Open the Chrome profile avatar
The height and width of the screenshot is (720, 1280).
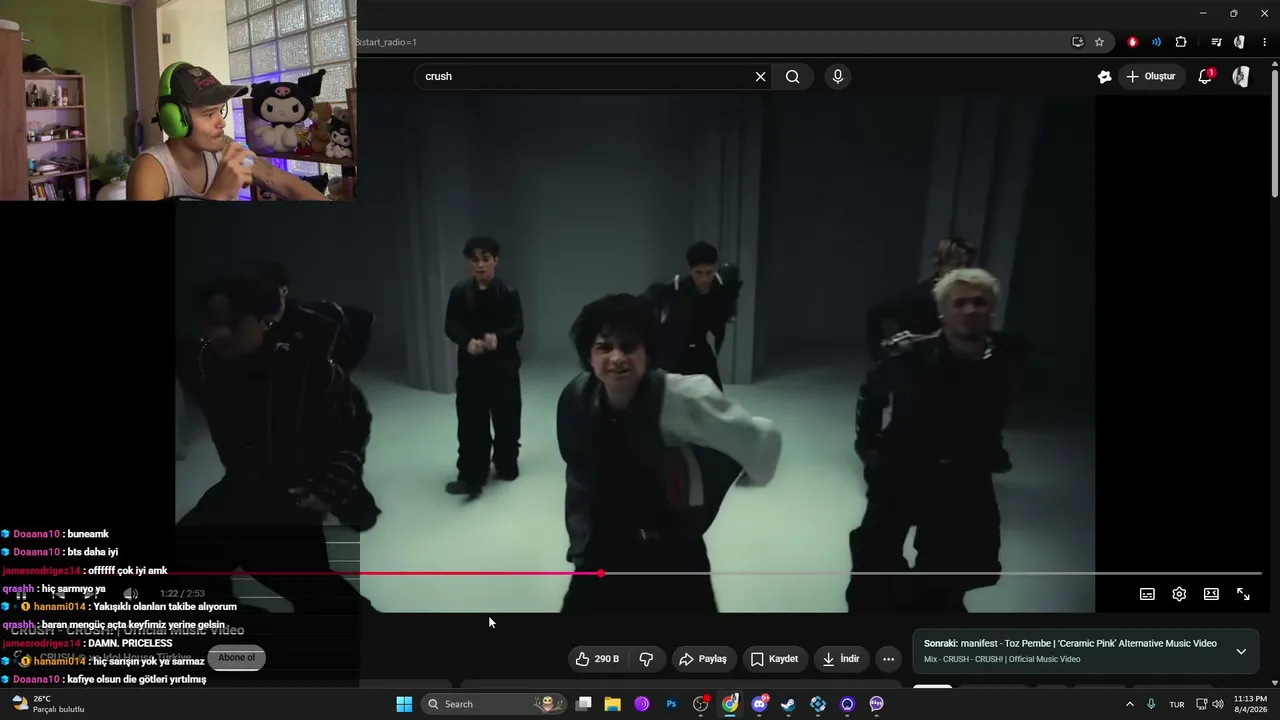[x=1239, y=42]
